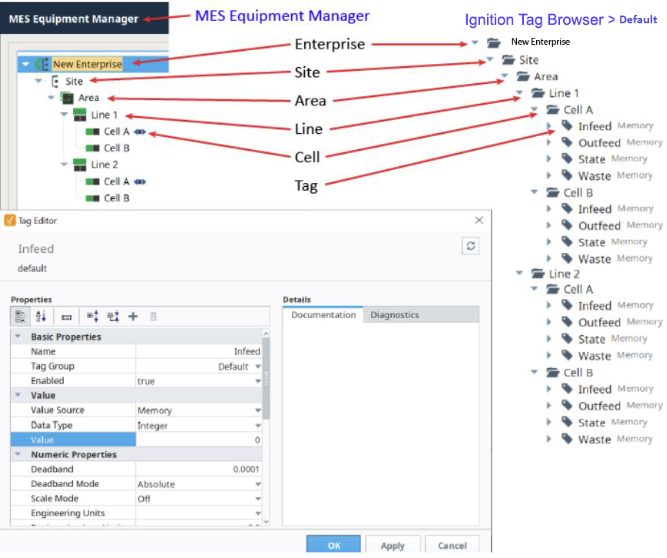Click the OK button

pyautogui.click(x=333, y=545)
